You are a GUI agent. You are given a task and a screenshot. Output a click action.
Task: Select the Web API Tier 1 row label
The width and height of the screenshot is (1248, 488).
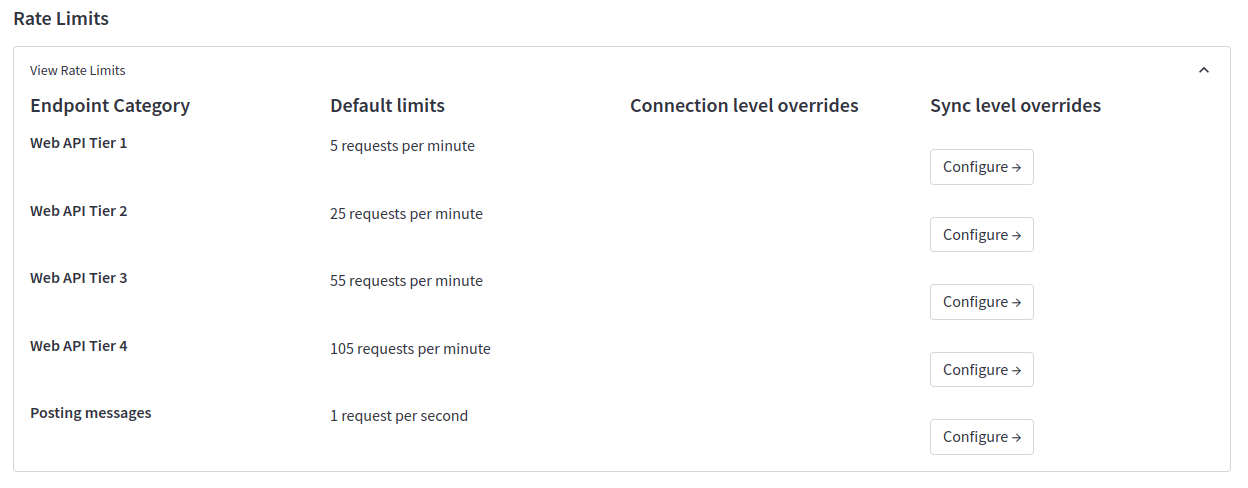(x=78, y=143)
